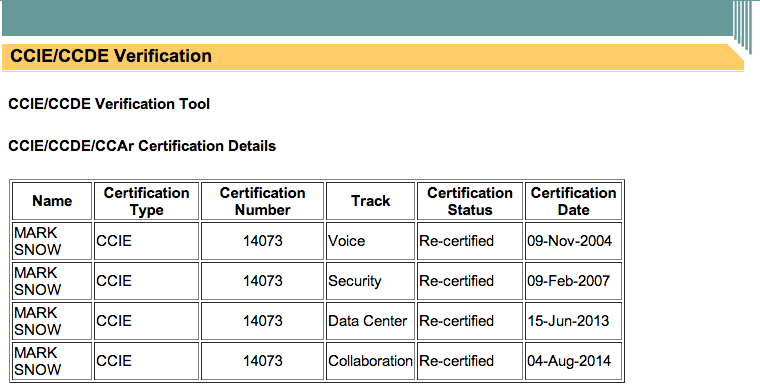Image resolution: width=760 pixels, height=392 pixels.
Task: Click number 14073 in the Collaboration row
Action: (263, 361)
